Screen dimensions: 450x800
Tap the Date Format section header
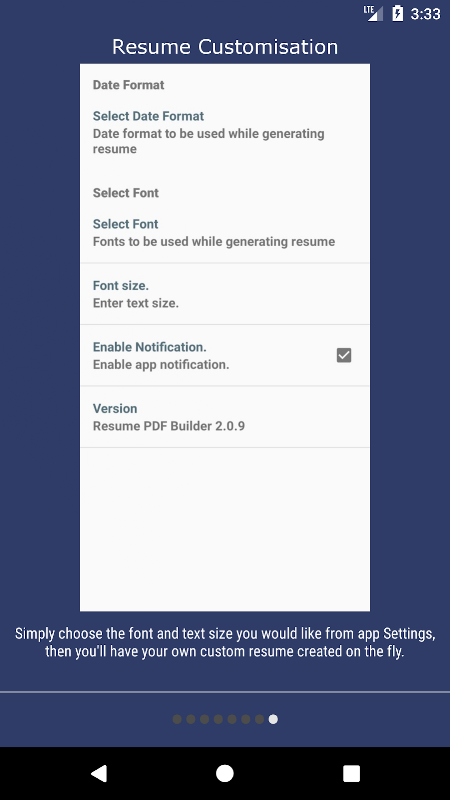point(129,85)
